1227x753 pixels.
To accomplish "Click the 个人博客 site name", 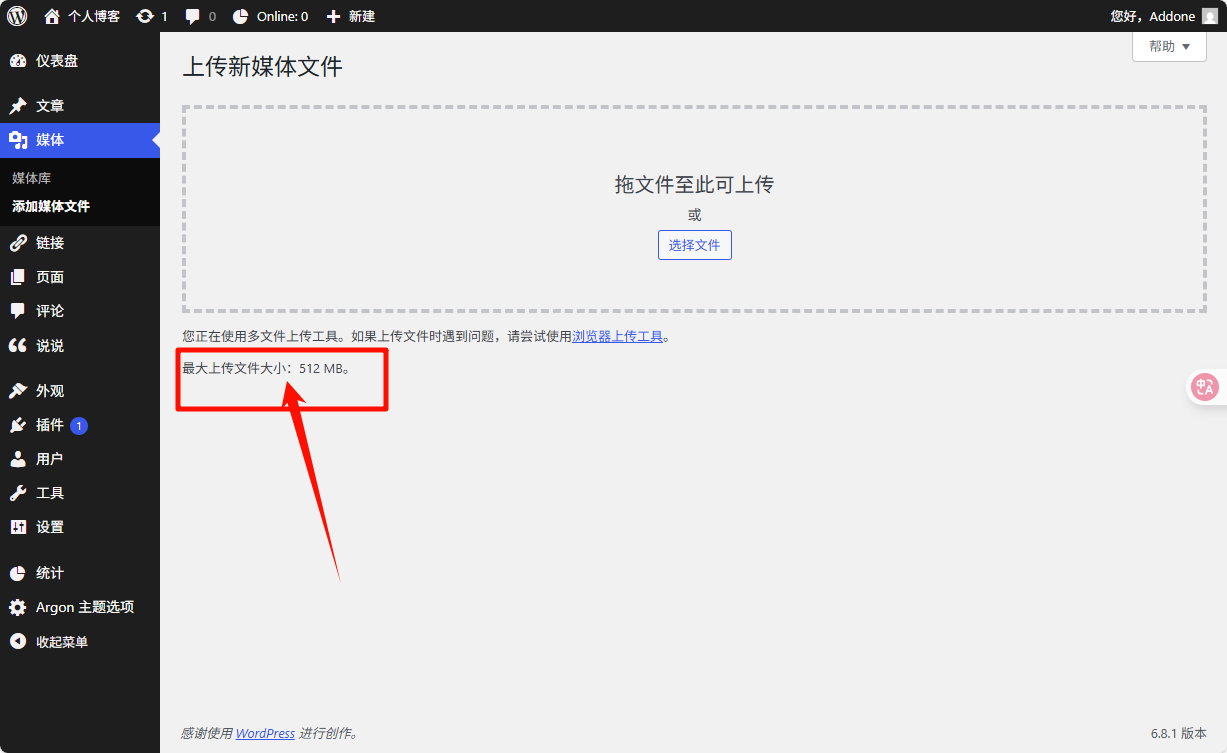I will point(94,16).
